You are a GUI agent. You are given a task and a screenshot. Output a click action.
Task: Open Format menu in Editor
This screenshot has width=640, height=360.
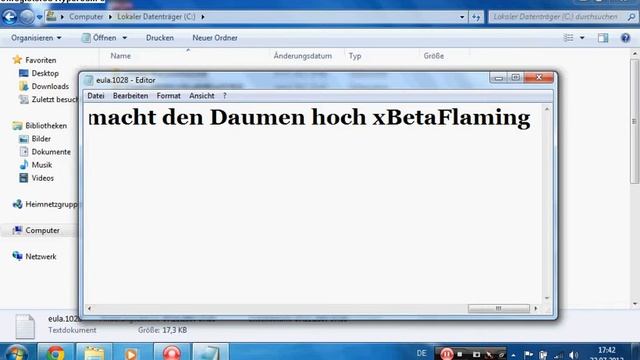(168, 96)
